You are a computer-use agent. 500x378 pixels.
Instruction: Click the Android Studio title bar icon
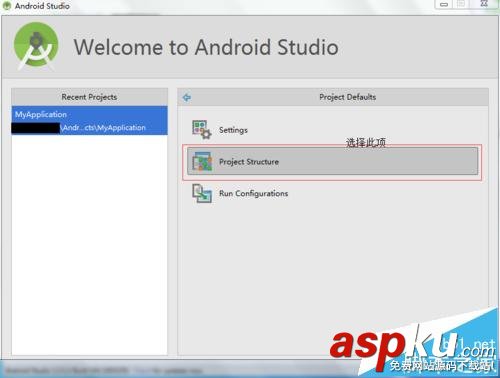pos(7,5)
